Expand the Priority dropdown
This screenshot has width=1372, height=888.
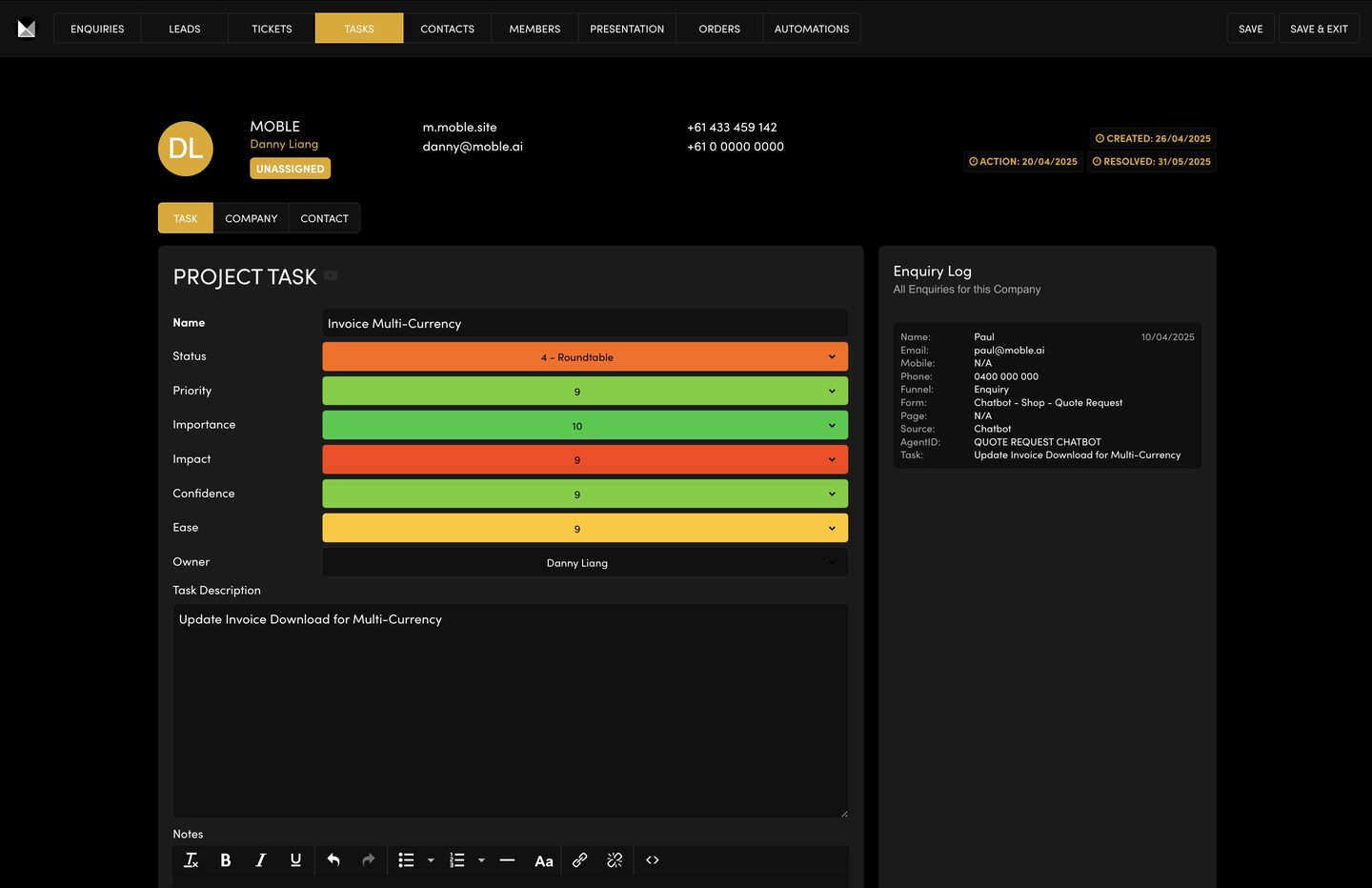point(585,392)
